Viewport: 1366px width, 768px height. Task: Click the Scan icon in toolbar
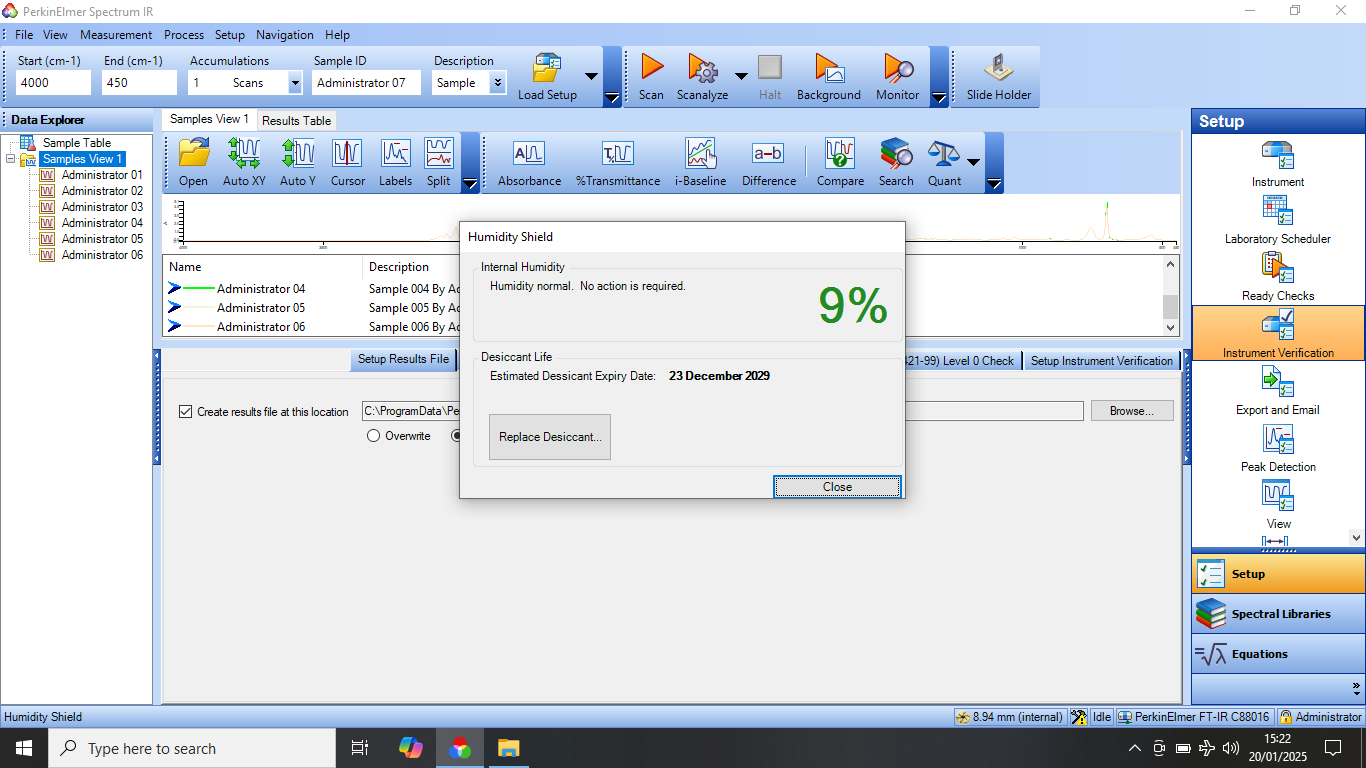pos(651,69)
